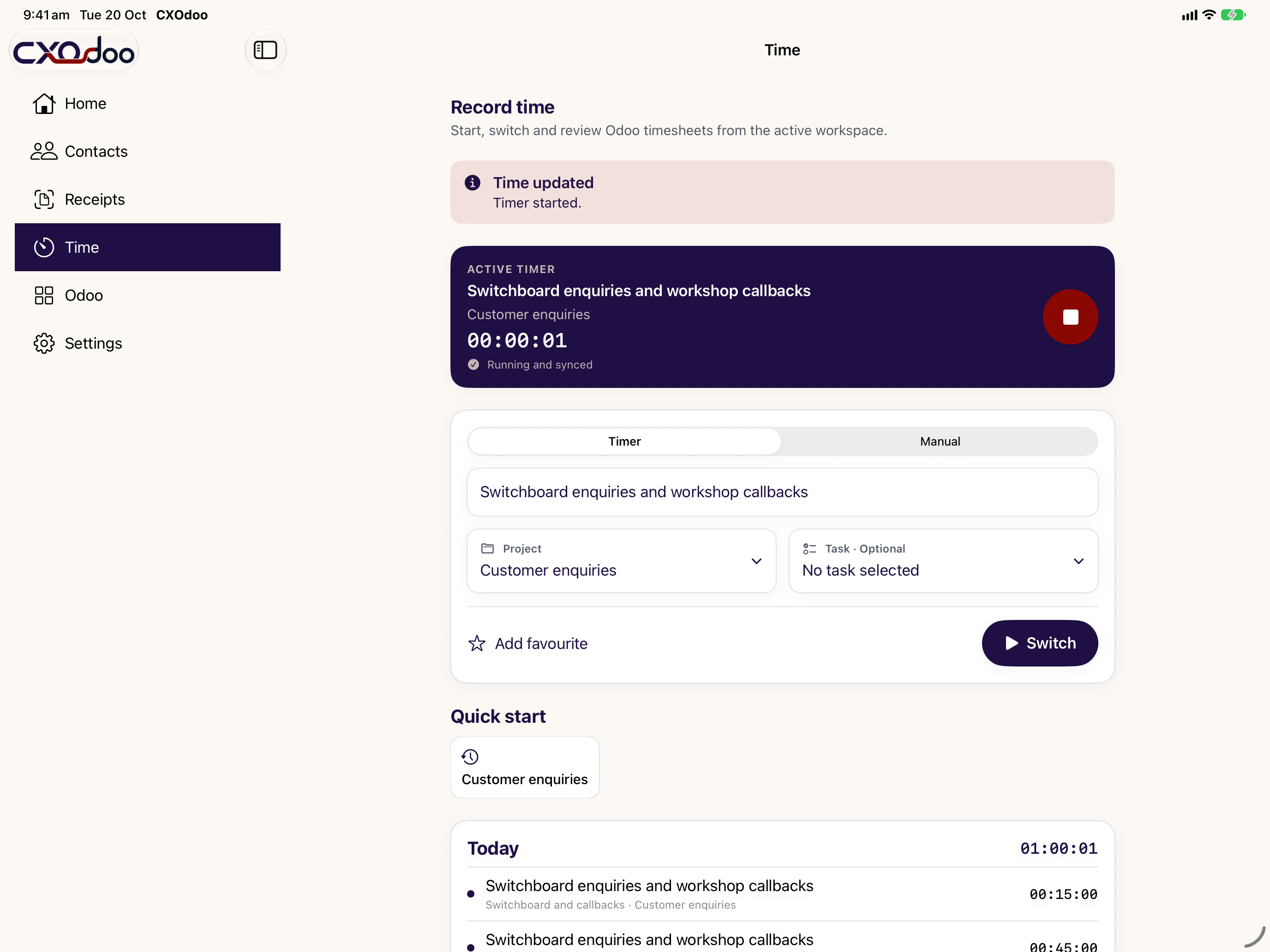1270x952 pixels.
Task: Open Home in the sidebar
Action: [148, 103]
